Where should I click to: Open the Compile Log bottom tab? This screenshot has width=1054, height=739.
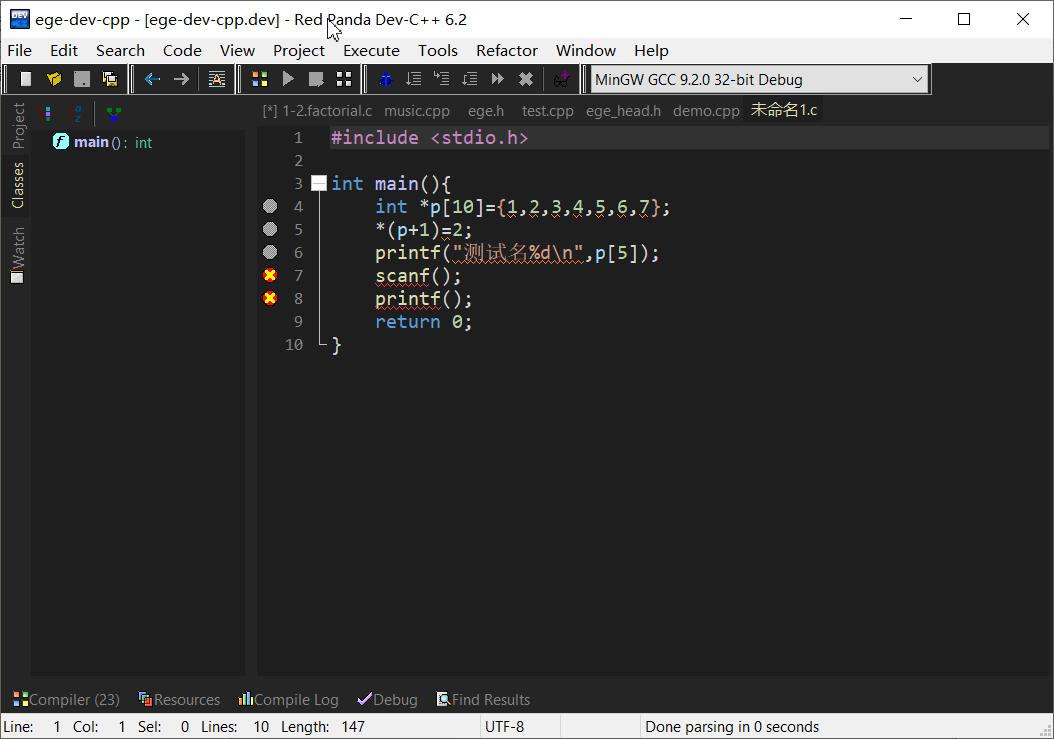(288, 699)
